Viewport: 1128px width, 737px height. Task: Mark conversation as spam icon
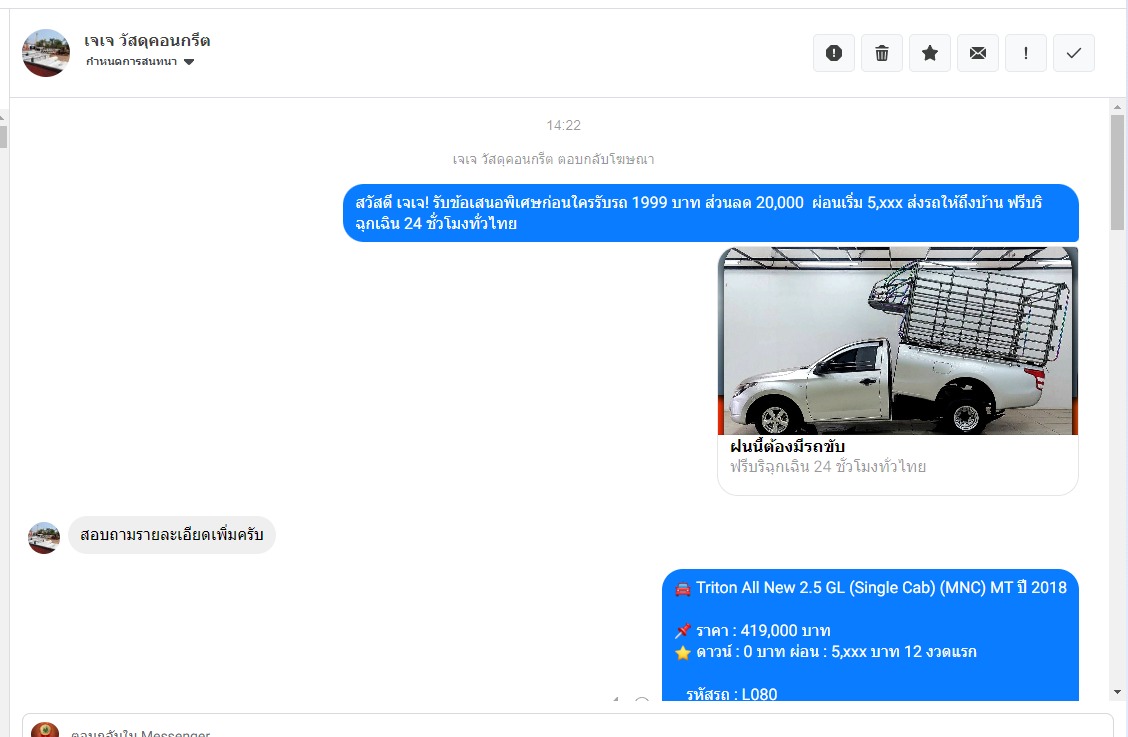[834, 53]
